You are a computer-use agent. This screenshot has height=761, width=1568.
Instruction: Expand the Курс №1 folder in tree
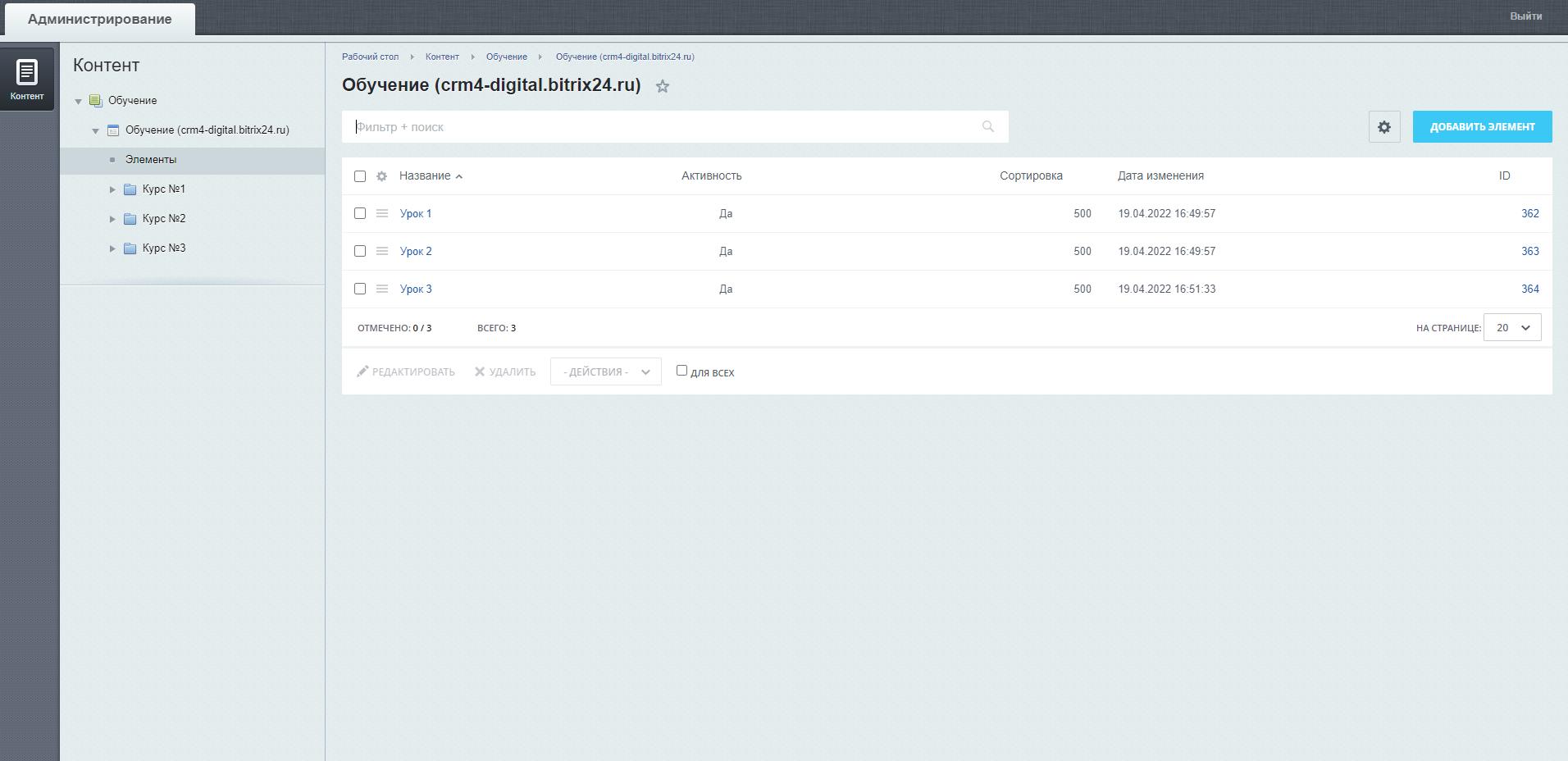click(113, 189)
